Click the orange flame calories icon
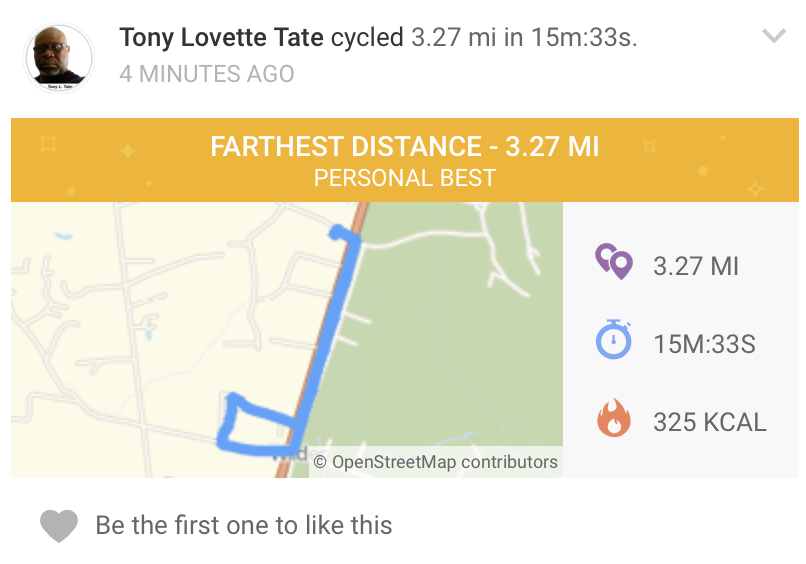Image resolution: width=806 pixels, height=564 pixels. [x=614, y=418]
